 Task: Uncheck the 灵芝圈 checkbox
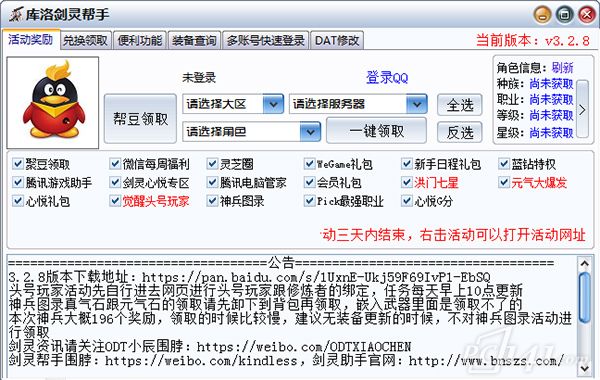point(212,164)
